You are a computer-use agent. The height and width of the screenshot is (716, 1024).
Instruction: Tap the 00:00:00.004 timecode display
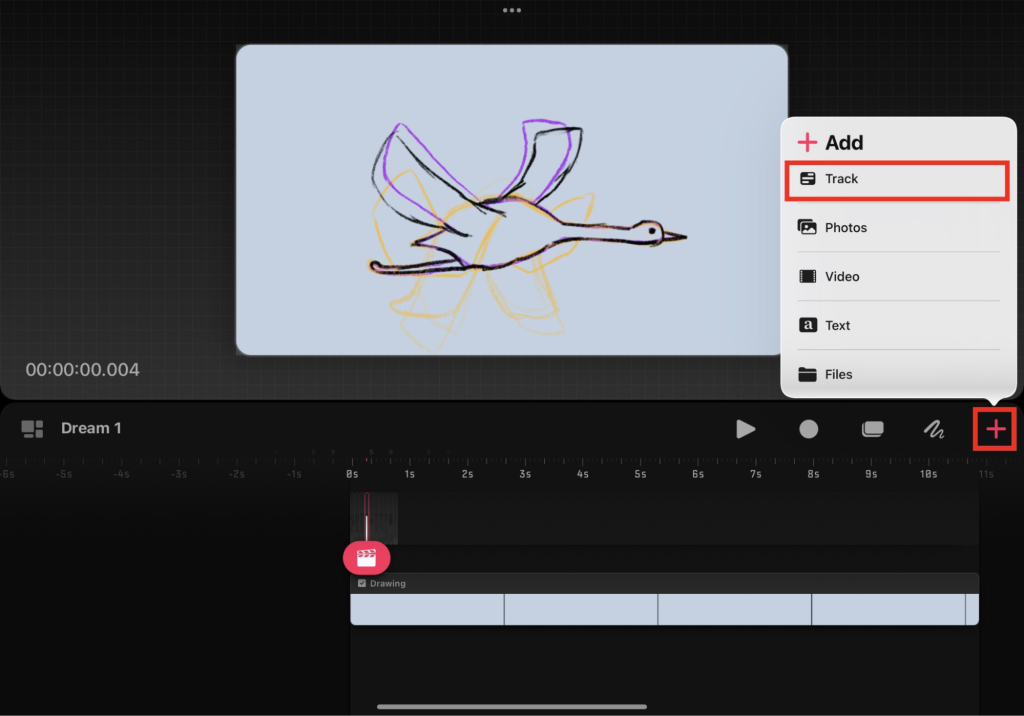82,370
